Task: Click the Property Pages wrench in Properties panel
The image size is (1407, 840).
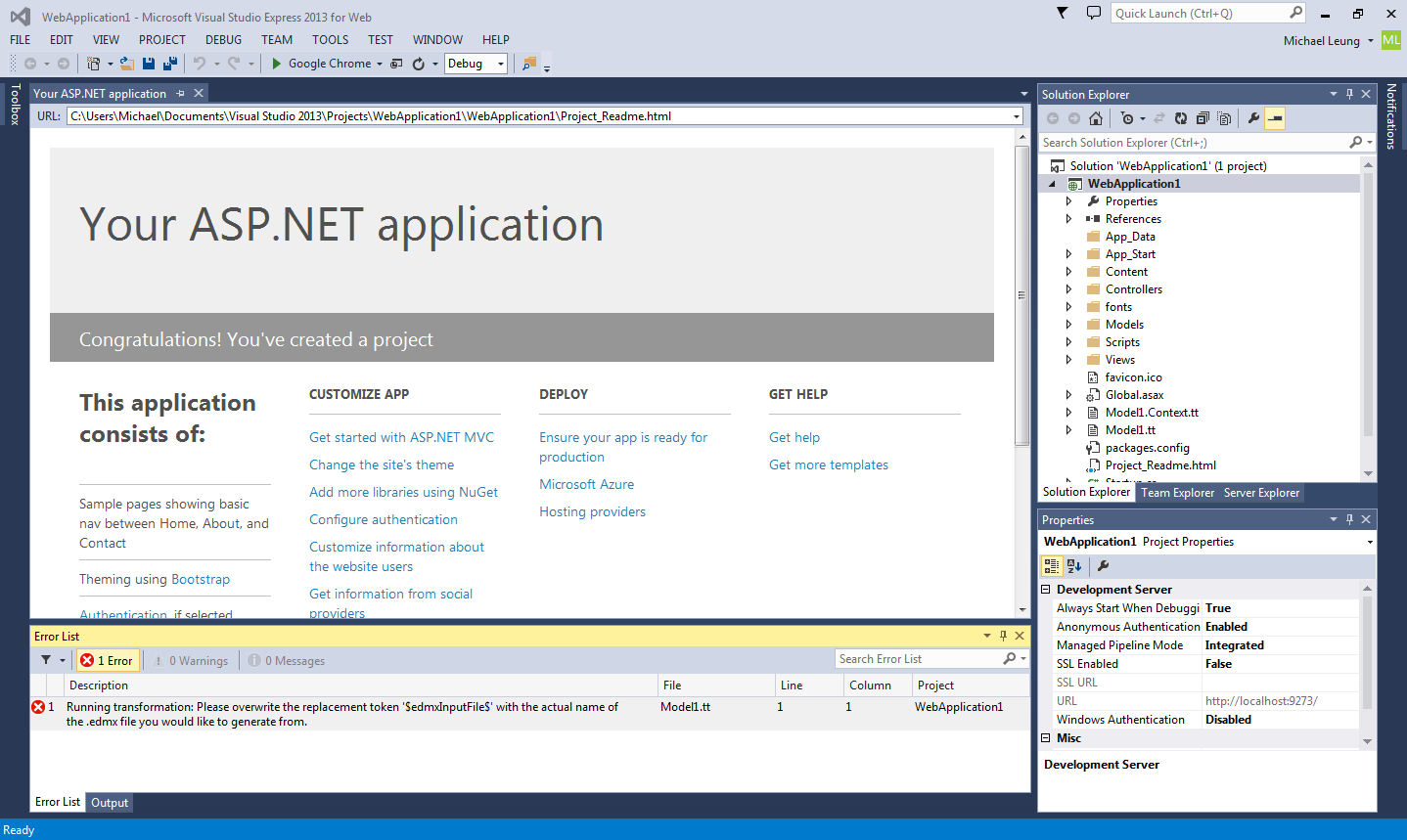Action: pos(1103,565)
